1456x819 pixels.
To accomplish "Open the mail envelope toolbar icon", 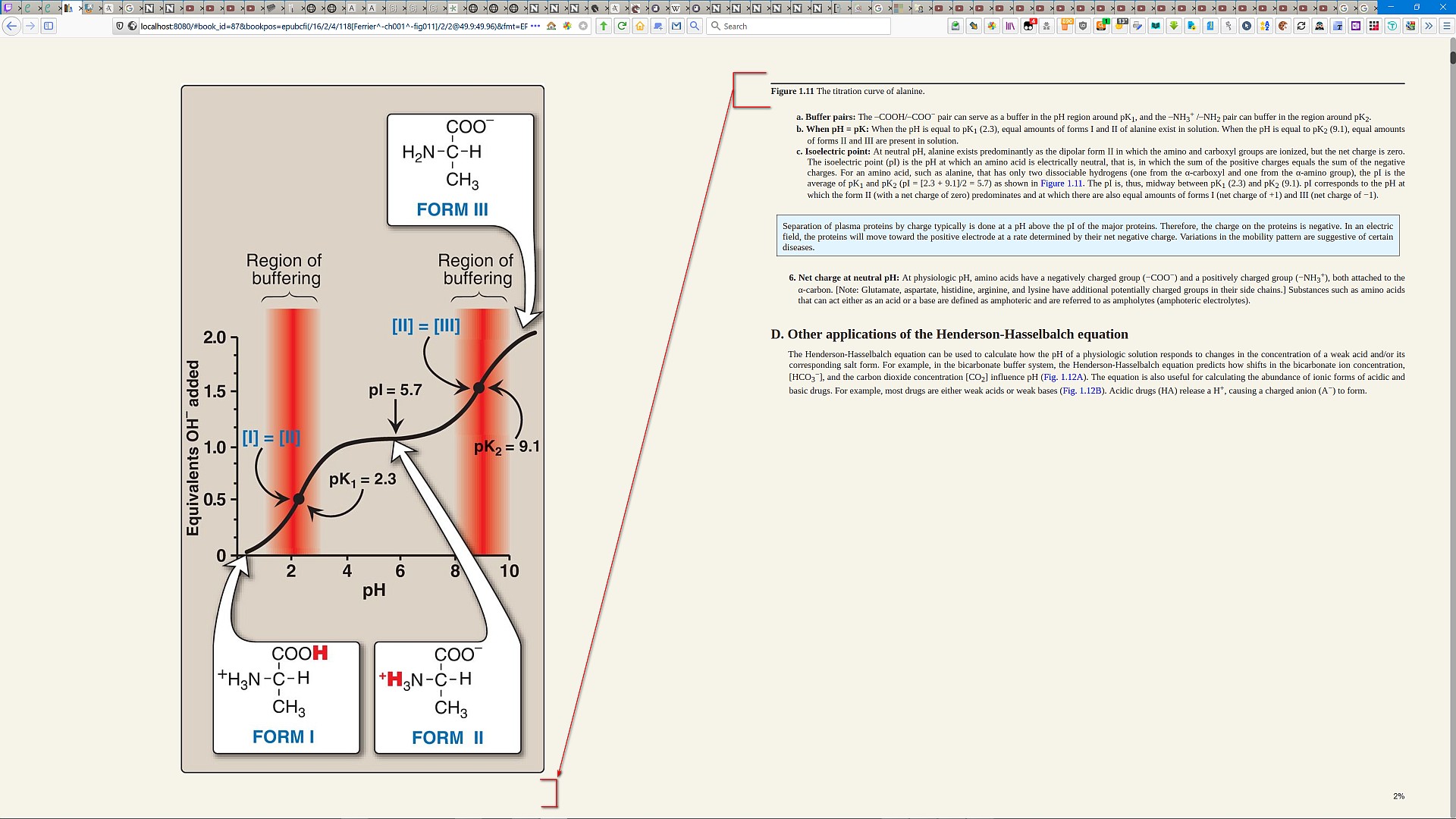I will click(676, 26).
